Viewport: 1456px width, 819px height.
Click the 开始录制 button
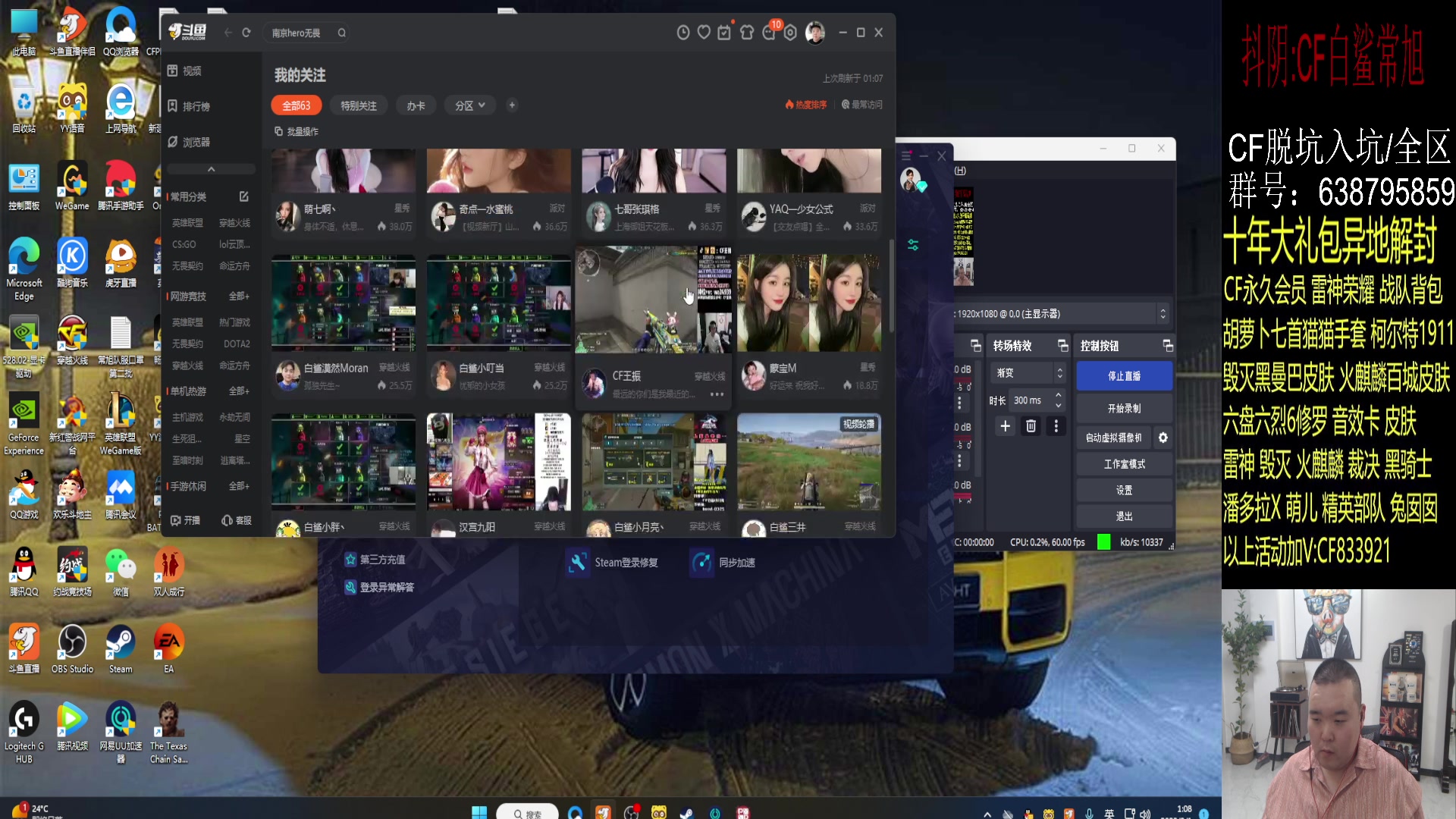[1123, 408]
